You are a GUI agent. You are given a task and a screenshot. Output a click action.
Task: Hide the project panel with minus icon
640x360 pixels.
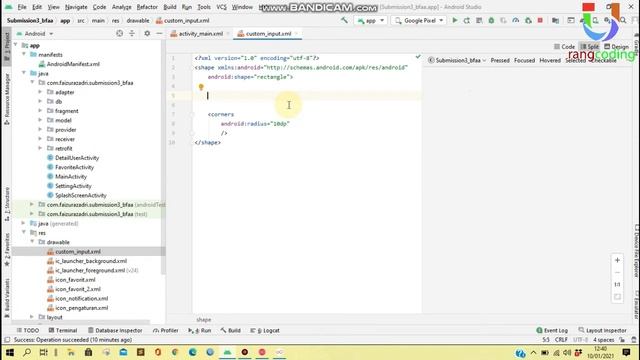click(x=159, y=33)
